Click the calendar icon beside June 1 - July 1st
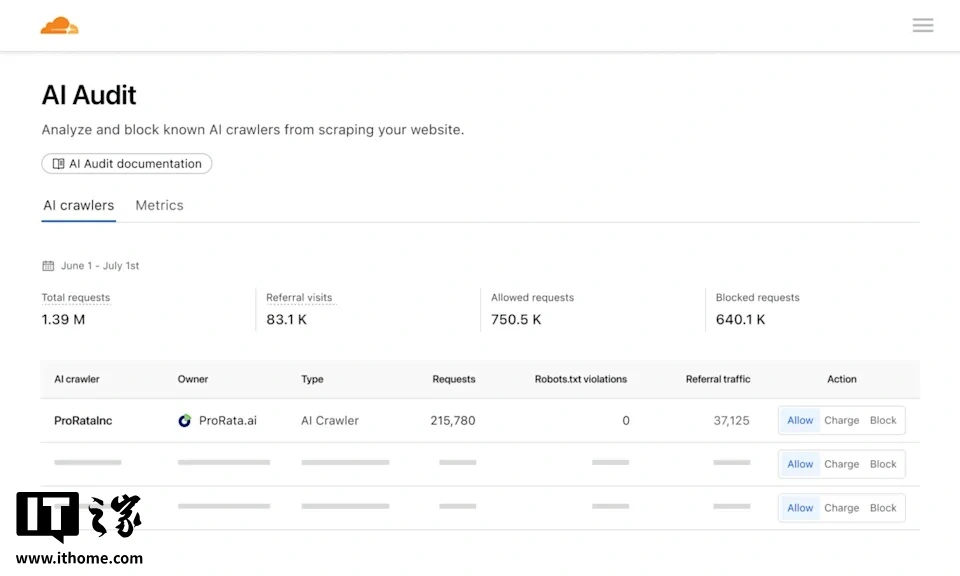 [48, 266]
